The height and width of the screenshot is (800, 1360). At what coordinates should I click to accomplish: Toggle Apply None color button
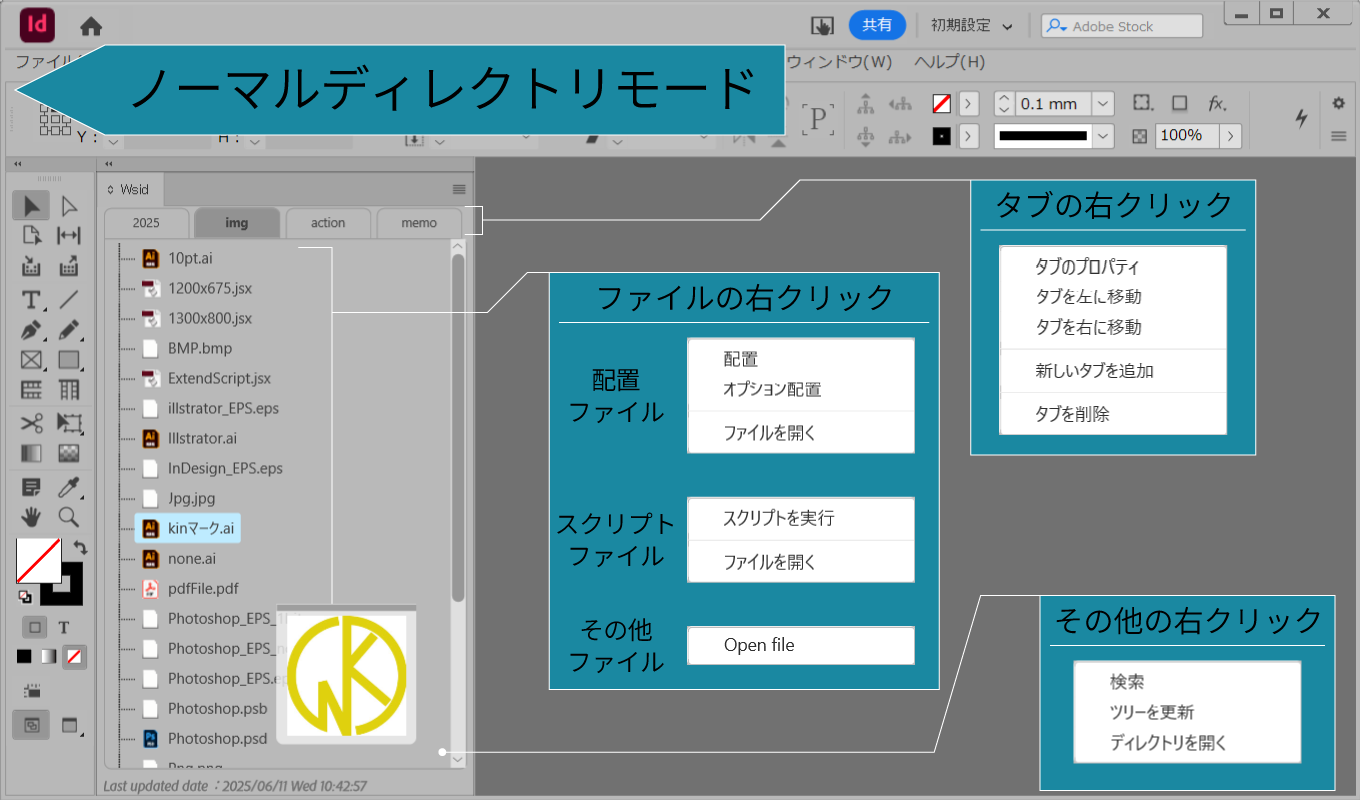[73, 657]
